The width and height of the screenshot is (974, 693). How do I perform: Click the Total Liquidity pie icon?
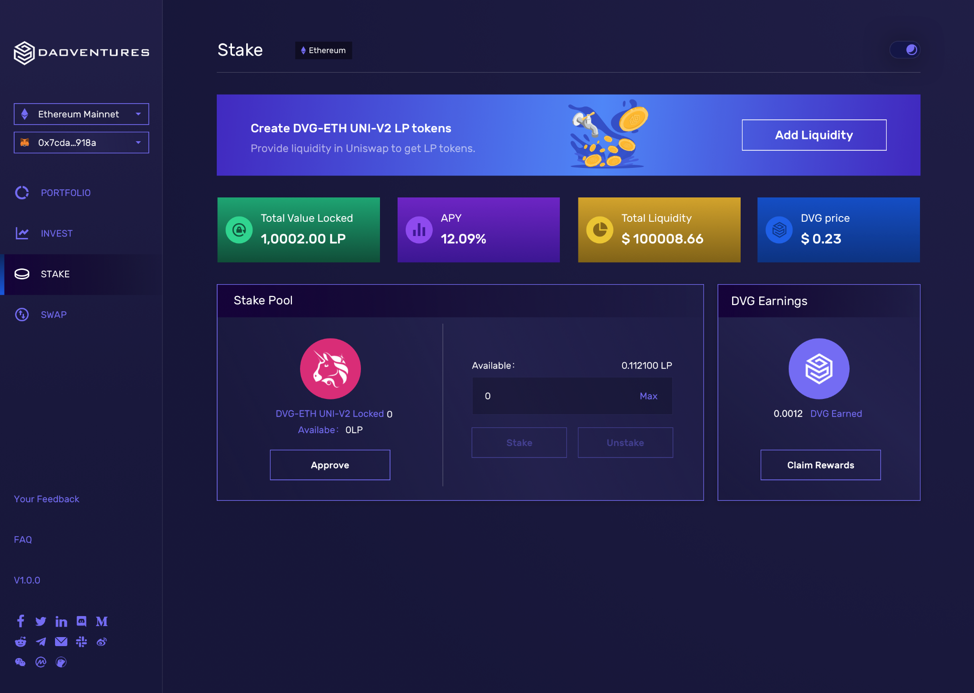coord(599,230)
